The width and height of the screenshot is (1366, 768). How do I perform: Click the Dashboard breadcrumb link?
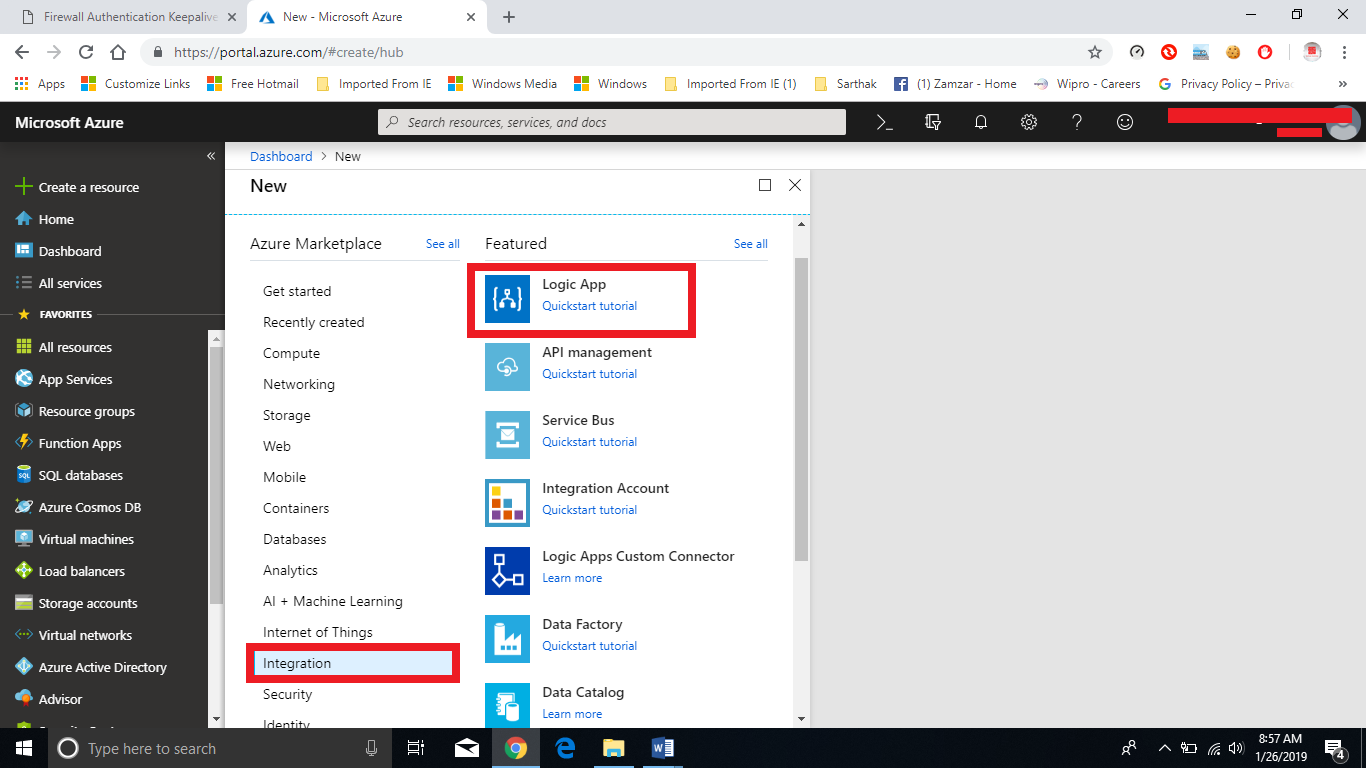click(x=281, y=156)
